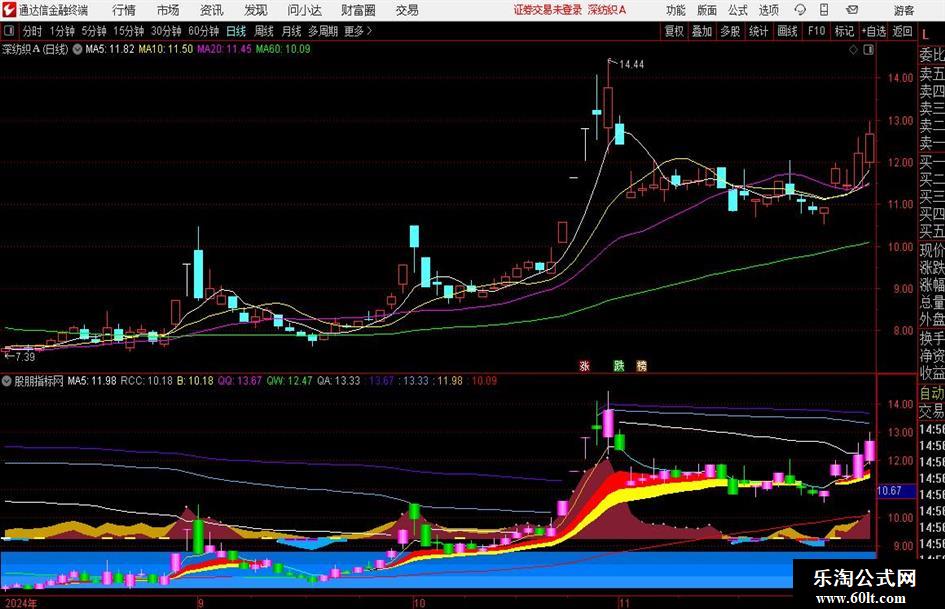Click the 深纺织A (日线) chart title
The image size is (945, 609).
click(35, 49)
